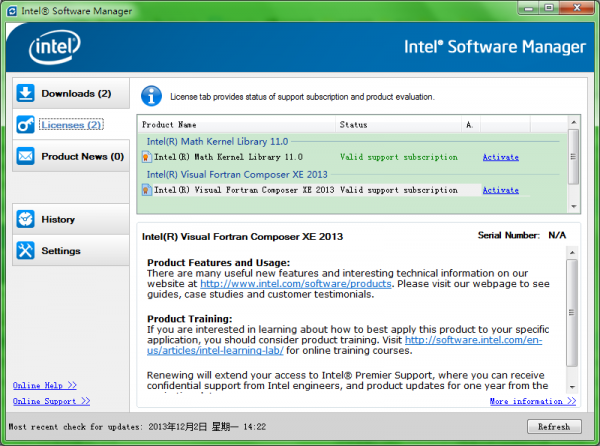Image resolution: width=600 pixels, height=446 pixels.
Task: Click the Math Kernel Library license icon
Action: coord(146,157)
